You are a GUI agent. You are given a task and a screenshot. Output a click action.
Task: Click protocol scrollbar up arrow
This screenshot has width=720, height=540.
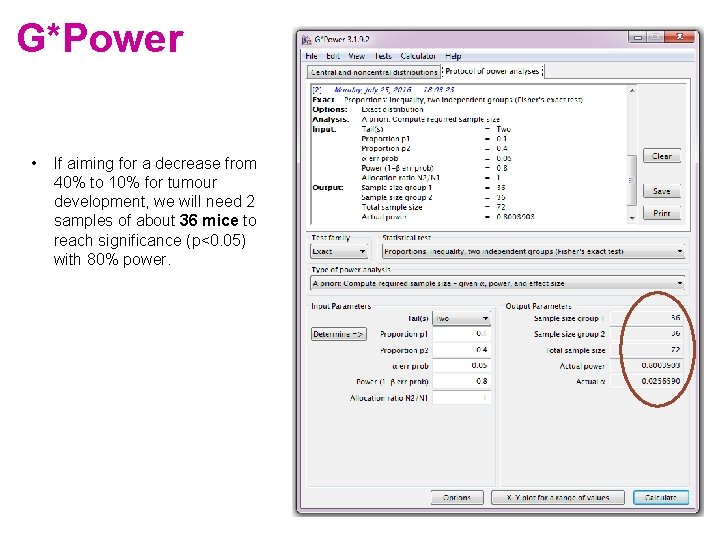(x=632, y=90)
